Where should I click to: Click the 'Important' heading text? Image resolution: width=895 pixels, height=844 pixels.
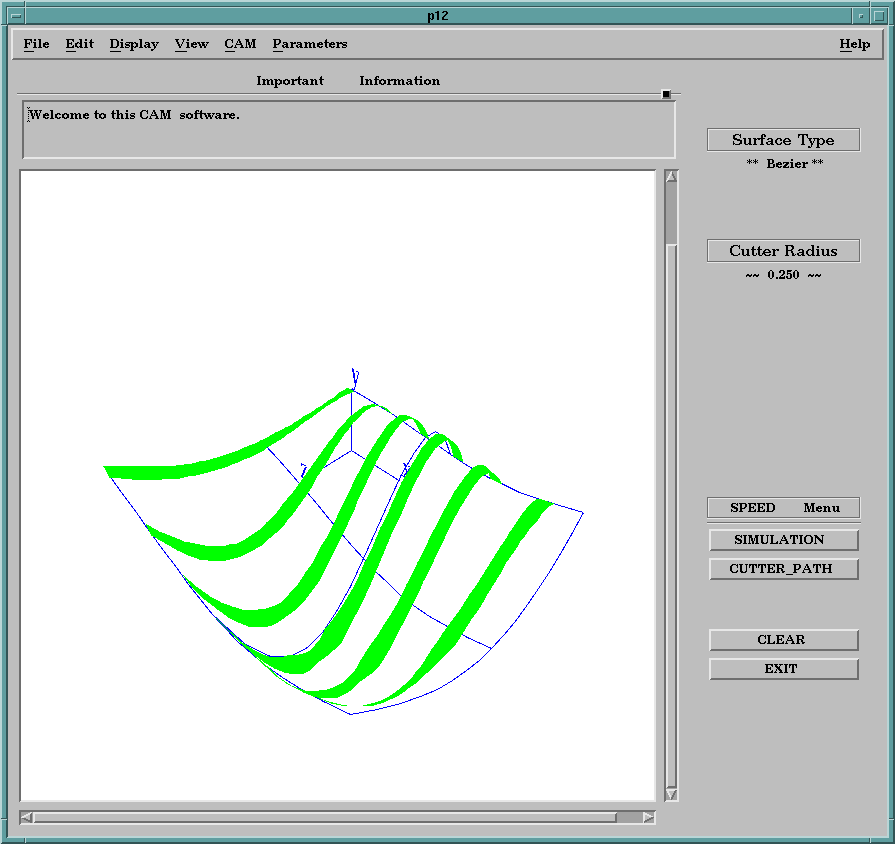tap(290, 81)
